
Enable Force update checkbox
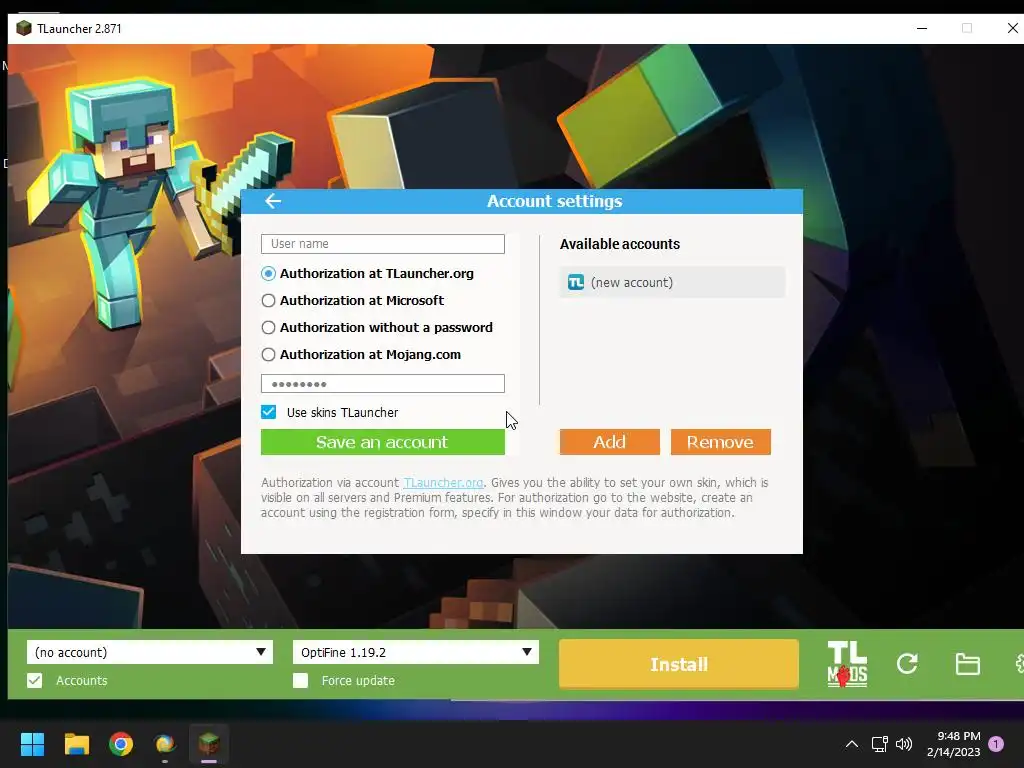[x=300, y=680]
